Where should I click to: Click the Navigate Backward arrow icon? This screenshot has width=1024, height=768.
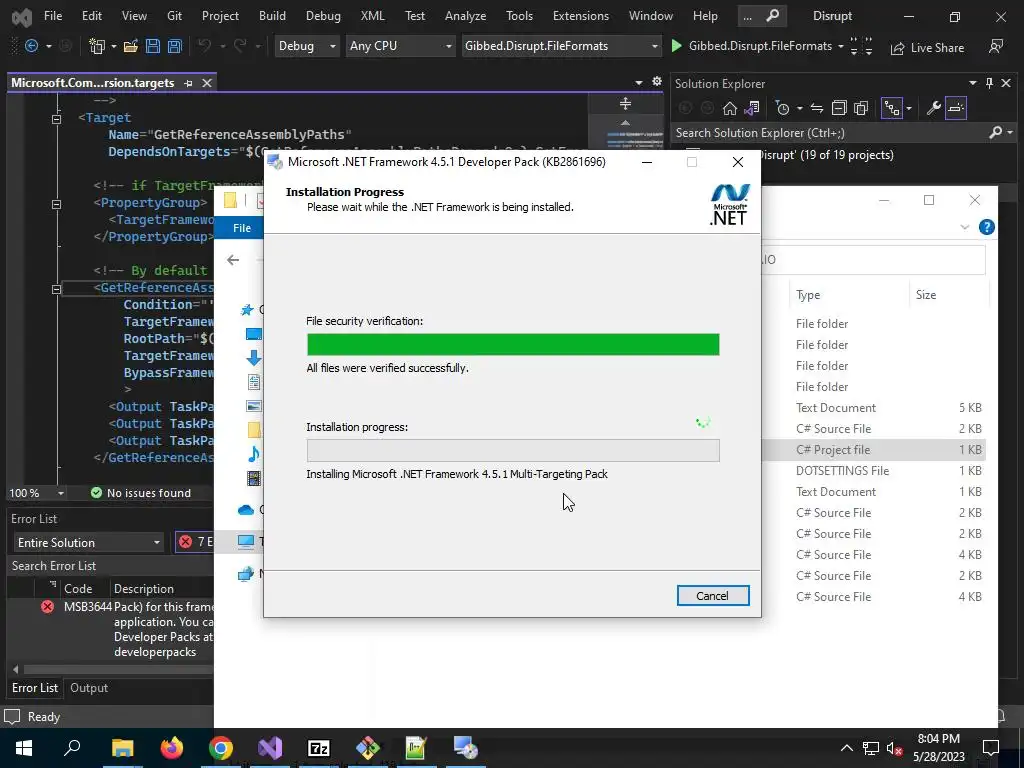pyautogui.click(x=31, y=46)
